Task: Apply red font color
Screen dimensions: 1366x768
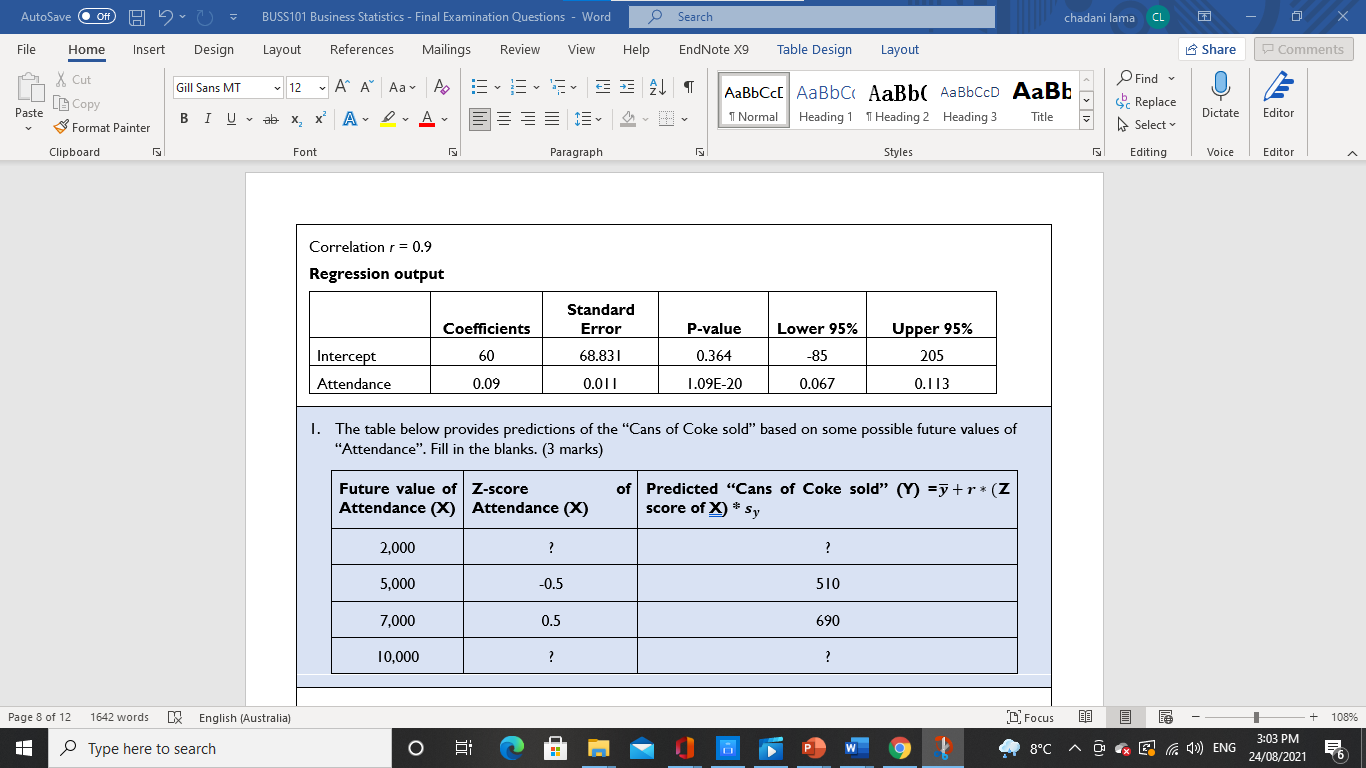Action: [425, 119]
